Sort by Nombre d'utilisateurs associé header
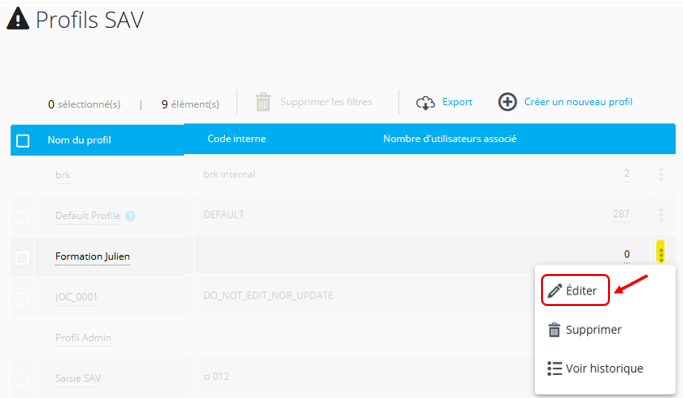This screenshot has height=398, width=683. click(x=450, y=138)
